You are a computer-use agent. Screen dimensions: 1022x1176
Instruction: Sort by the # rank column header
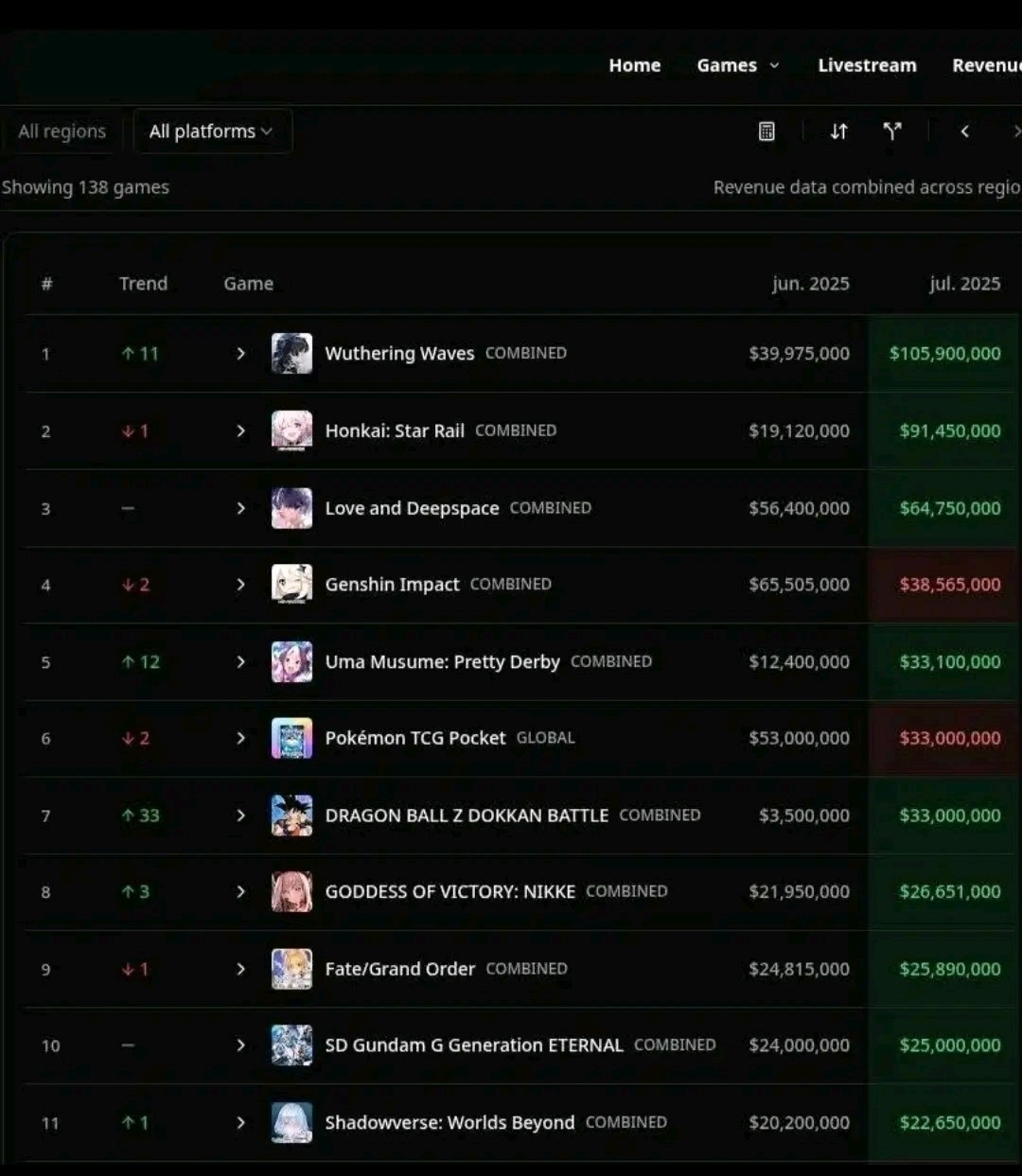point(46,284)
